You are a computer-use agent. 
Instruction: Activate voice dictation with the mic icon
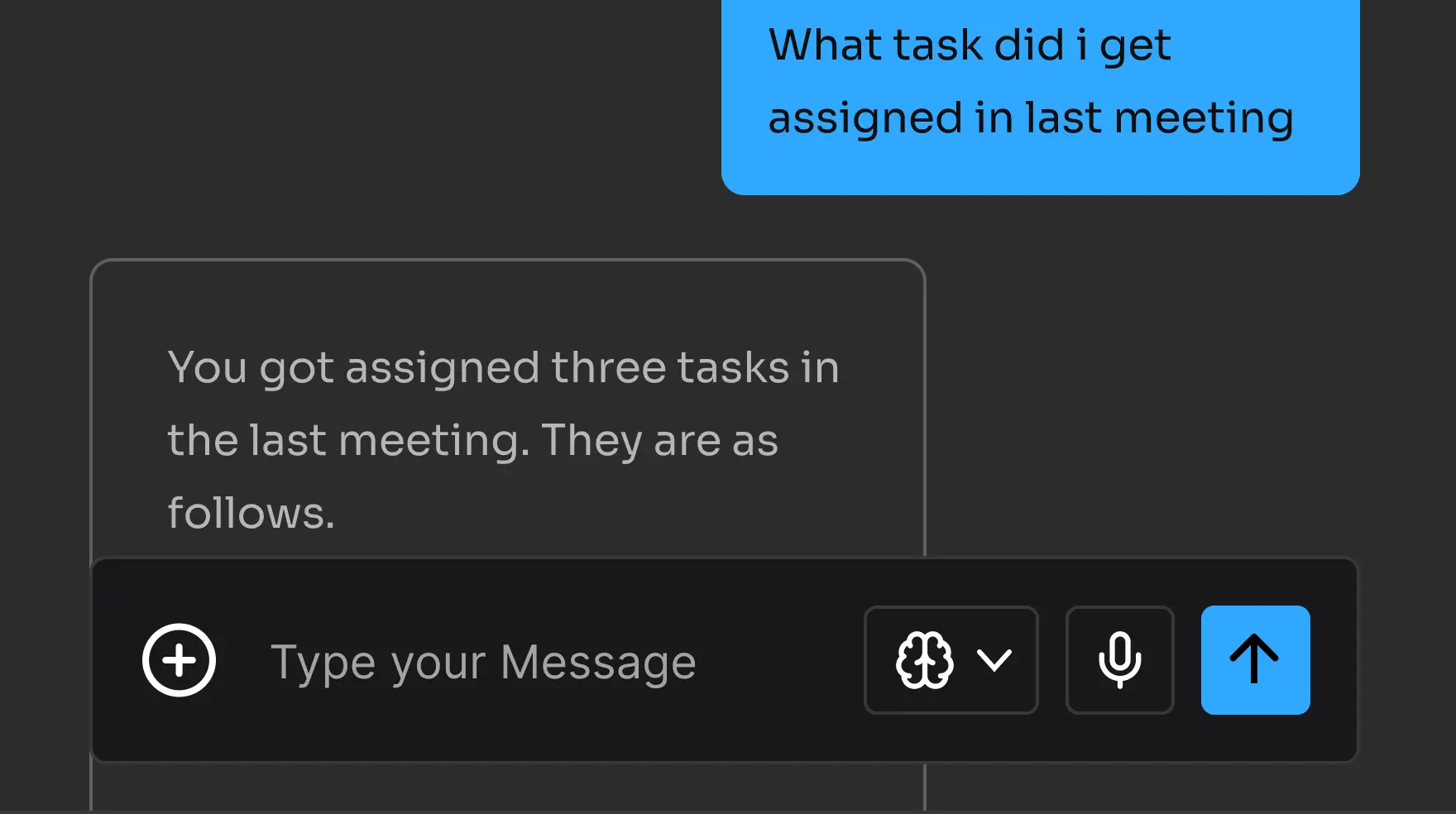[1119, 660]
